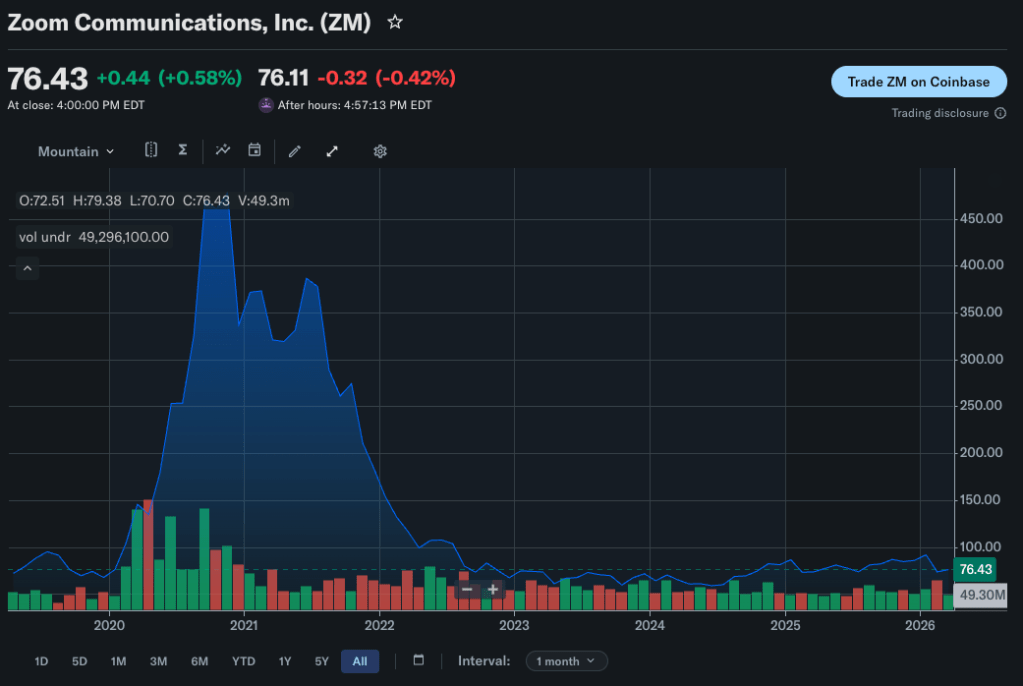Switch to the YTD range

[243, 661]
